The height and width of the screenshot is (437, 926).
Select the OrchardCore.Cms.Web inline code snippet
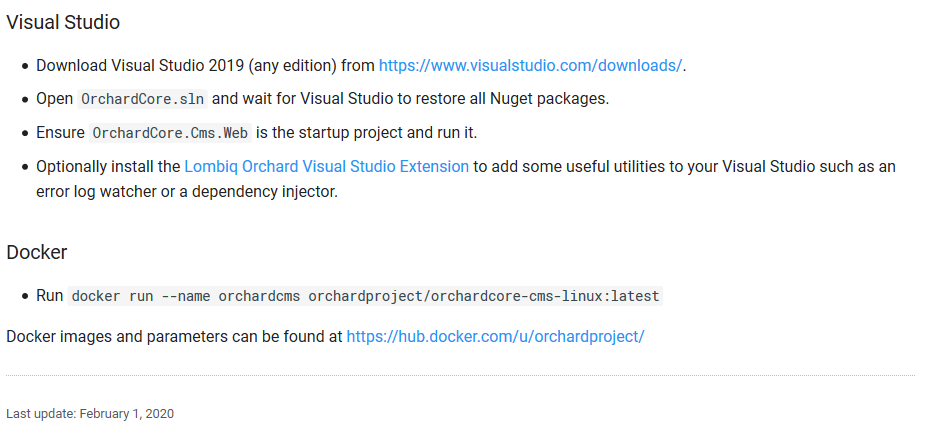coord(171,133)
